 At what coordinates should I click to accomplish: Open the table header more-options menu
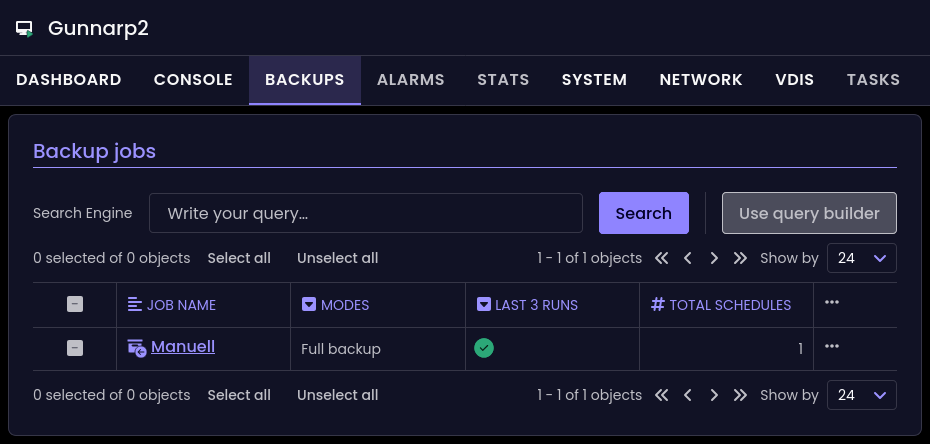click(831, 303)
